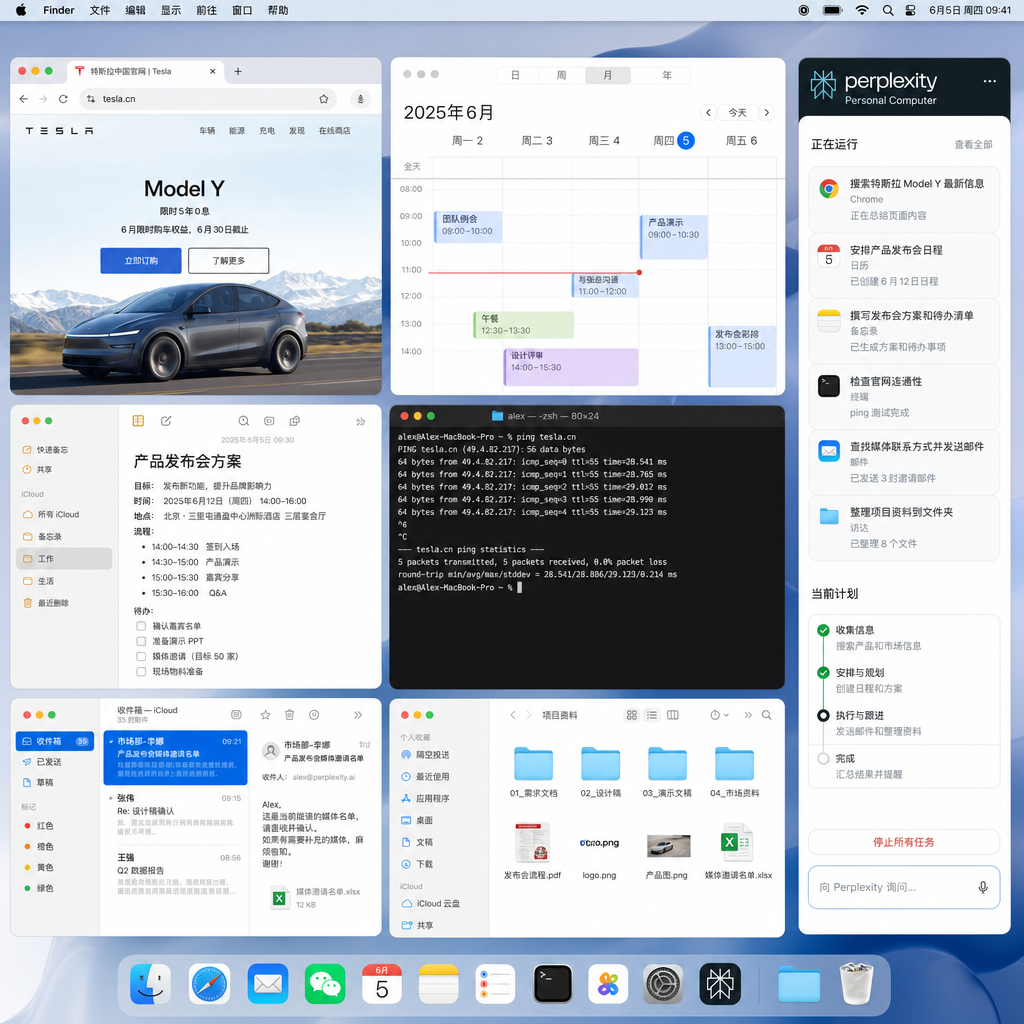Expand more toolbar items in Finder

(x=748, y=715)
